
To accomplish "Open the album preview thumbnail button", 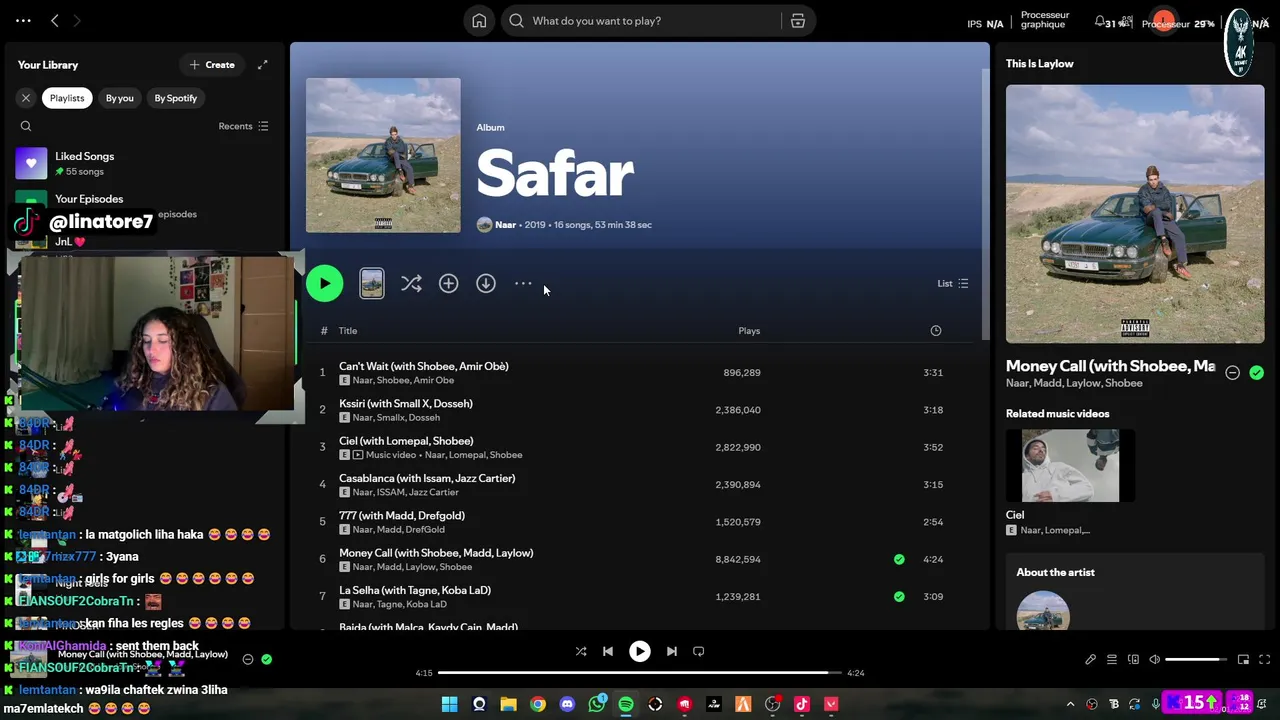I will pos(372,284).
